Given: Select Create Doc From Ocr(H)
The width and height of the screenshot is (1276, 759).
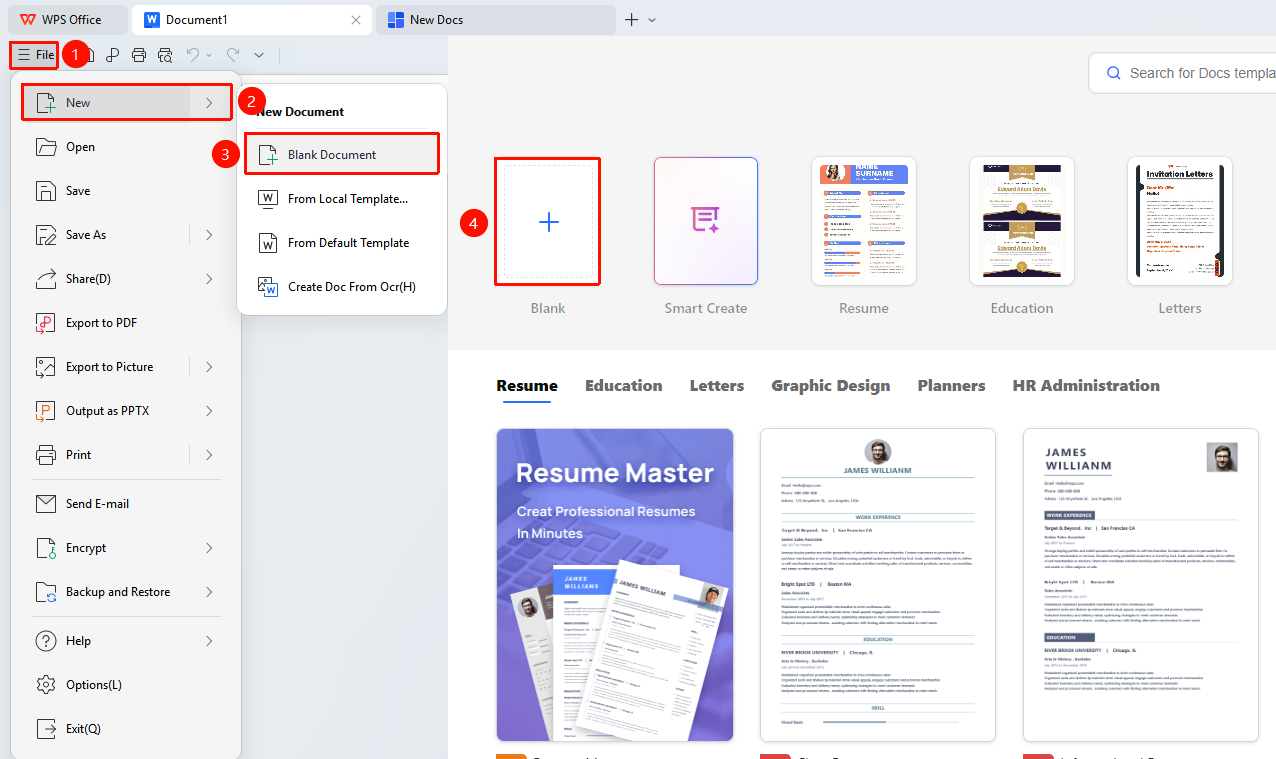Looking at the screenshot, I should pos(342,287).
